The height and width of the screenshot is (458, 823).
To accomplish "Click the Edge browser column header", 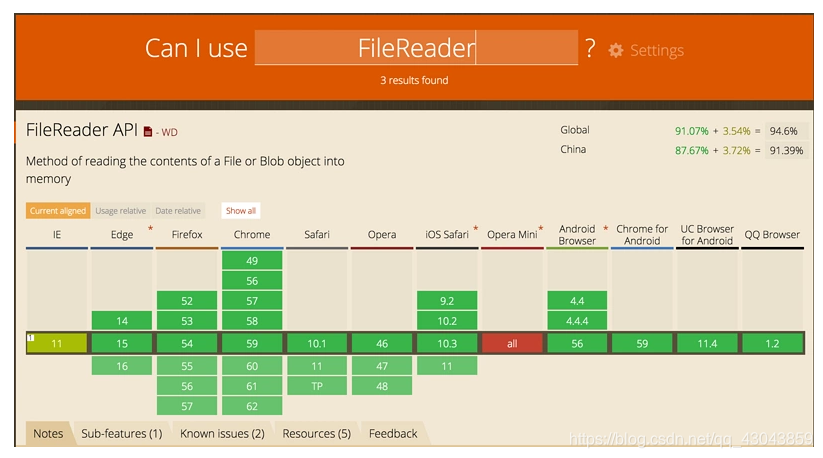I will point(122,235).
